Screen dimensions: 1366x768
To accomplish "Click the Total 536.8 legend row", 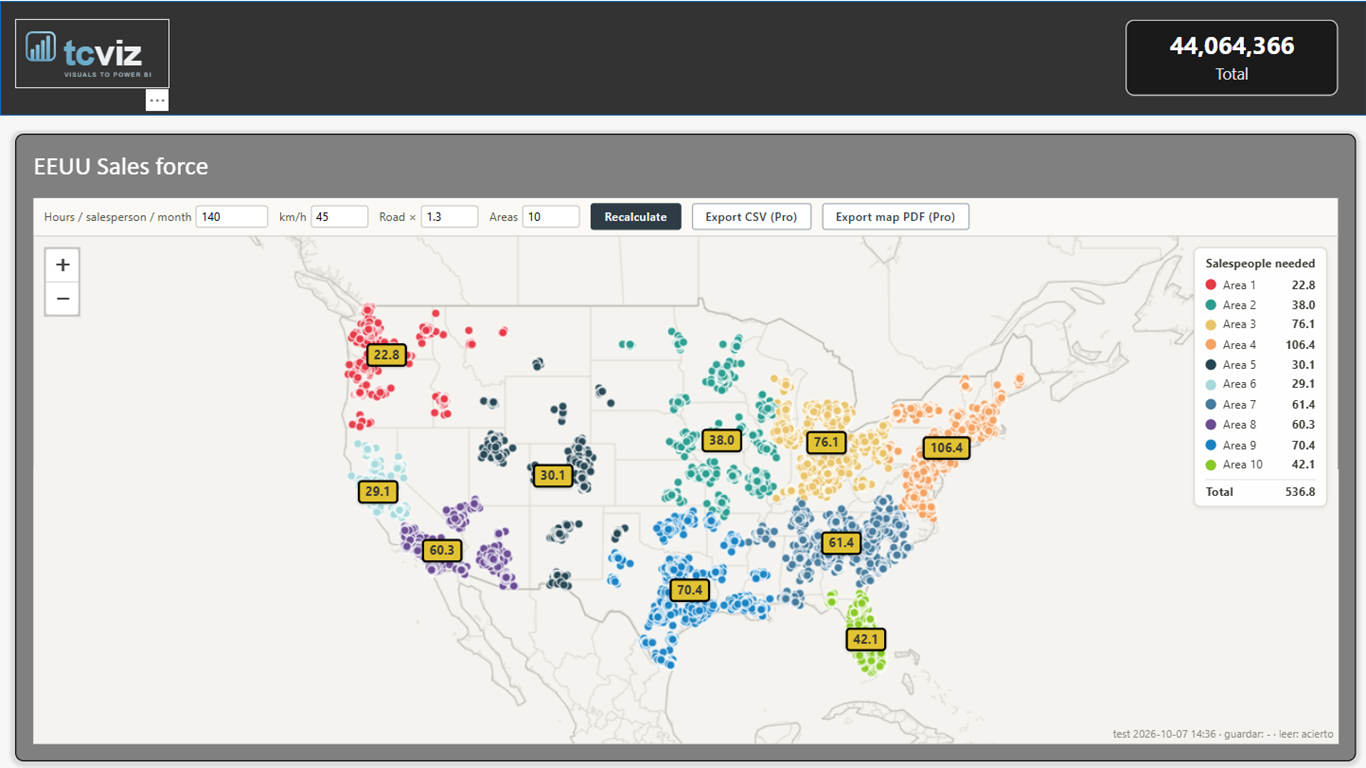I will click(1260, 492).
